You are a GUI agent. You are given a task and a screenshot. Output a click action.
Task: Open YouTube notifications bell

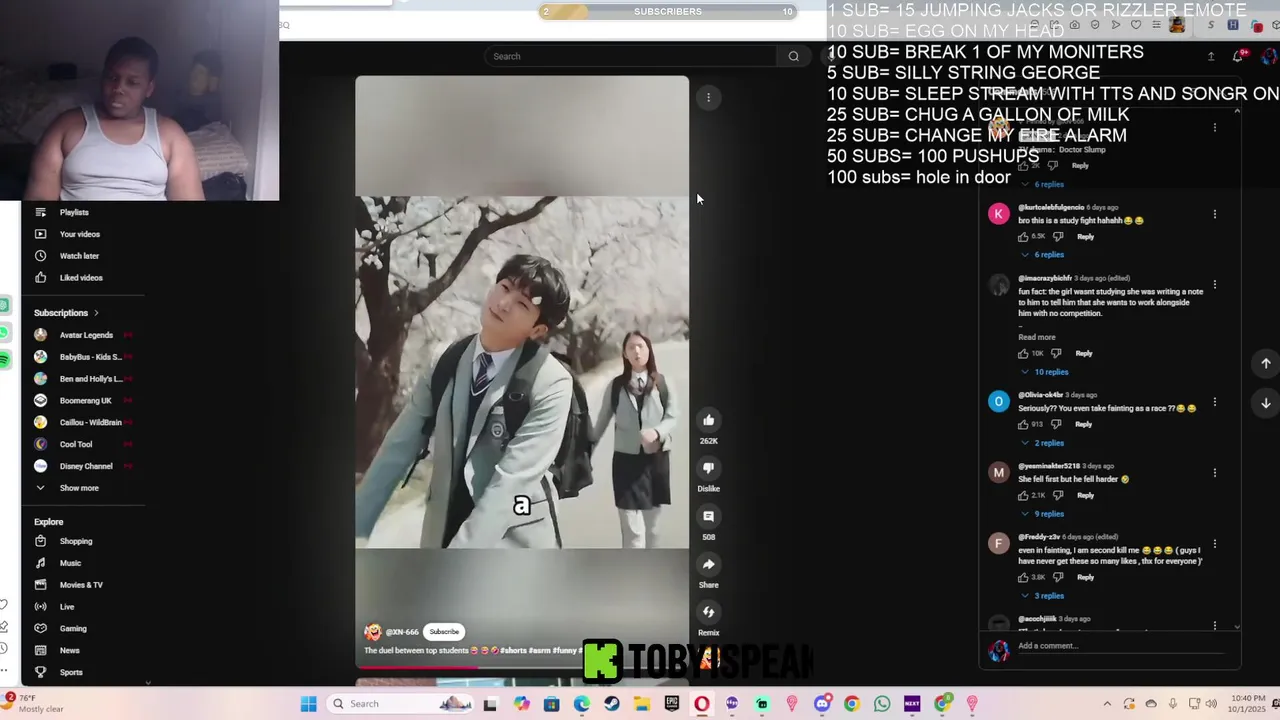point(1238,56)
